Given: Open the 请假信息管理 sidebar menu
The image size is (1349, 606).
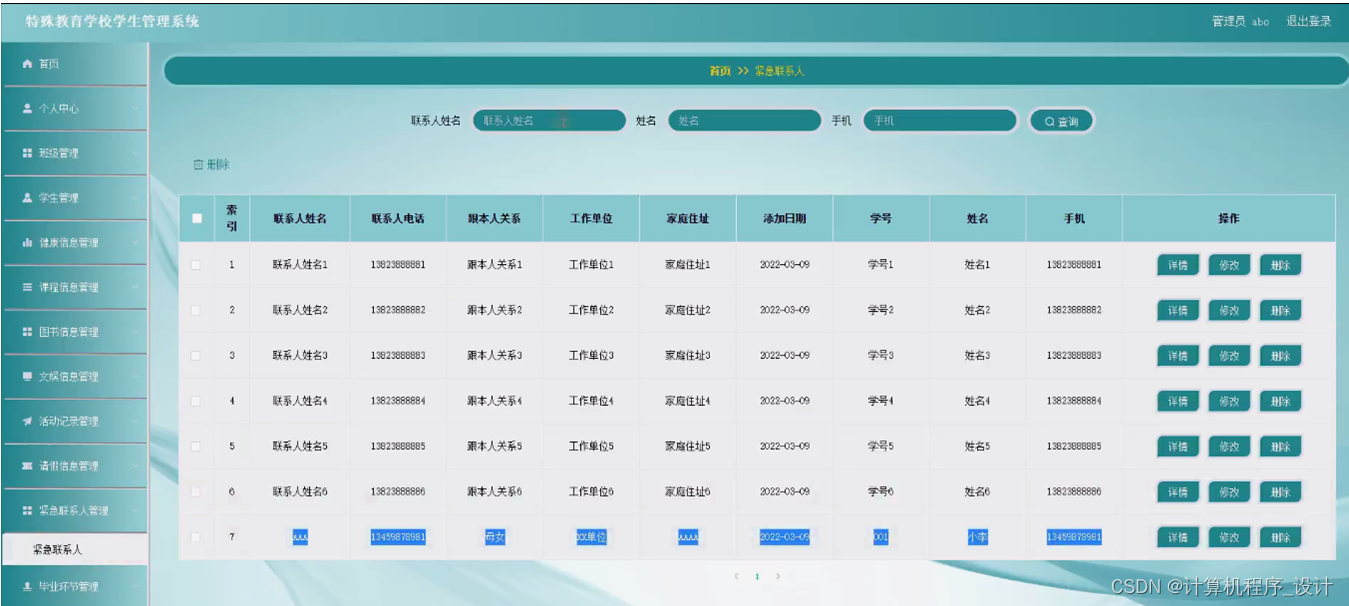Looking at the screenshot, I should (75, 466).
